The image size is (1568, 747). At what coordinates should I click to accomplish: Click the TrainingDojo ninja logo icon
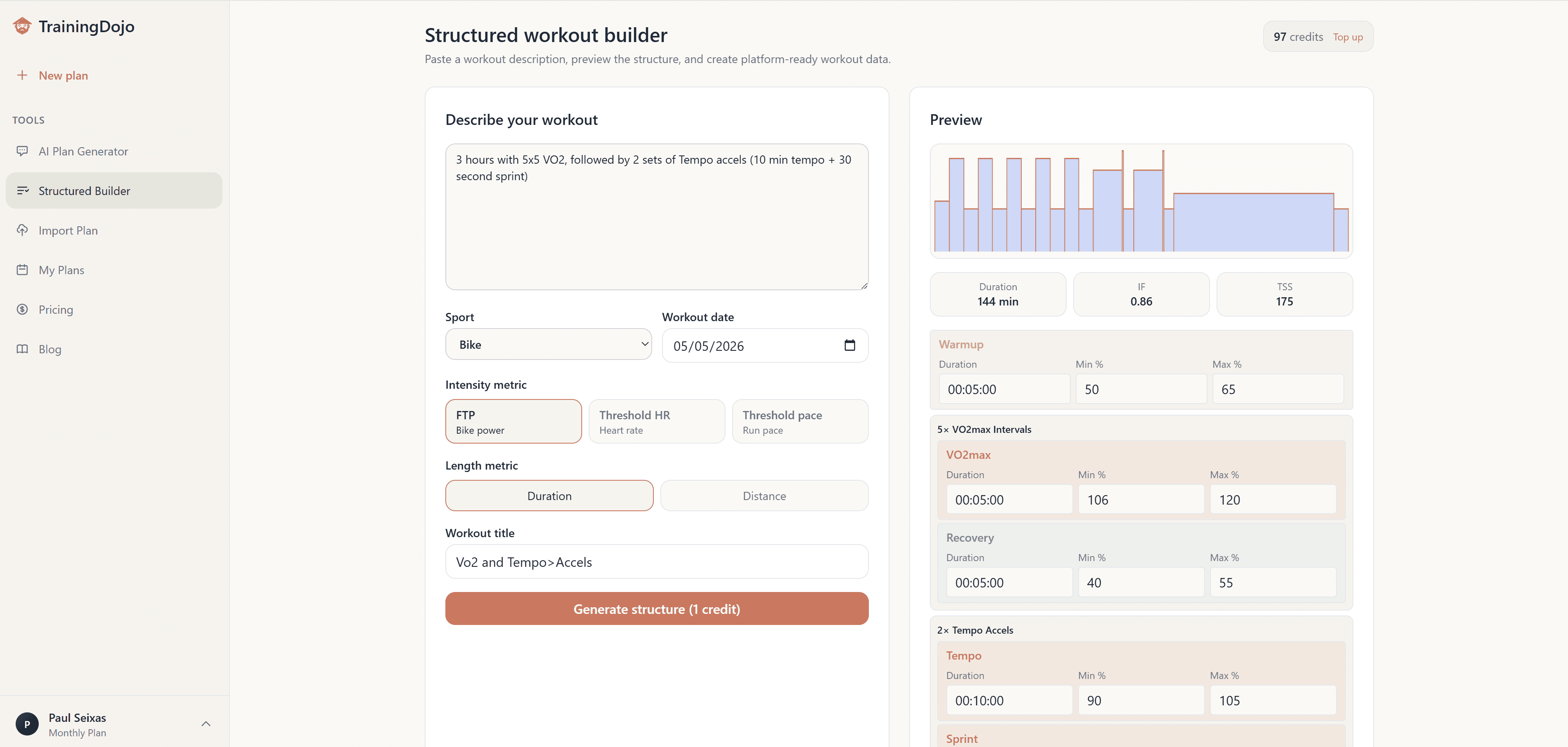coord(23,26)
